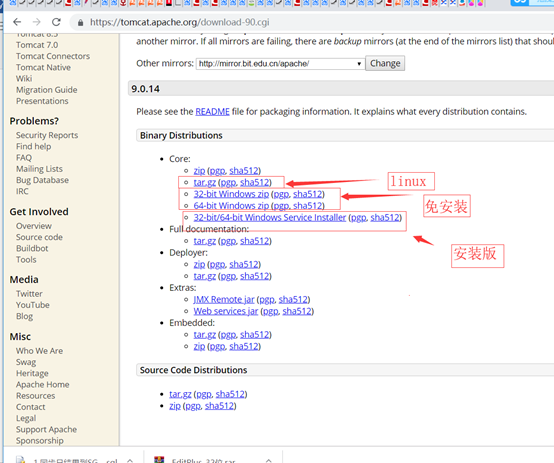554x463 pixels.
Task: Open Mailing Lists sidebar link
Action: coord(39,169)
